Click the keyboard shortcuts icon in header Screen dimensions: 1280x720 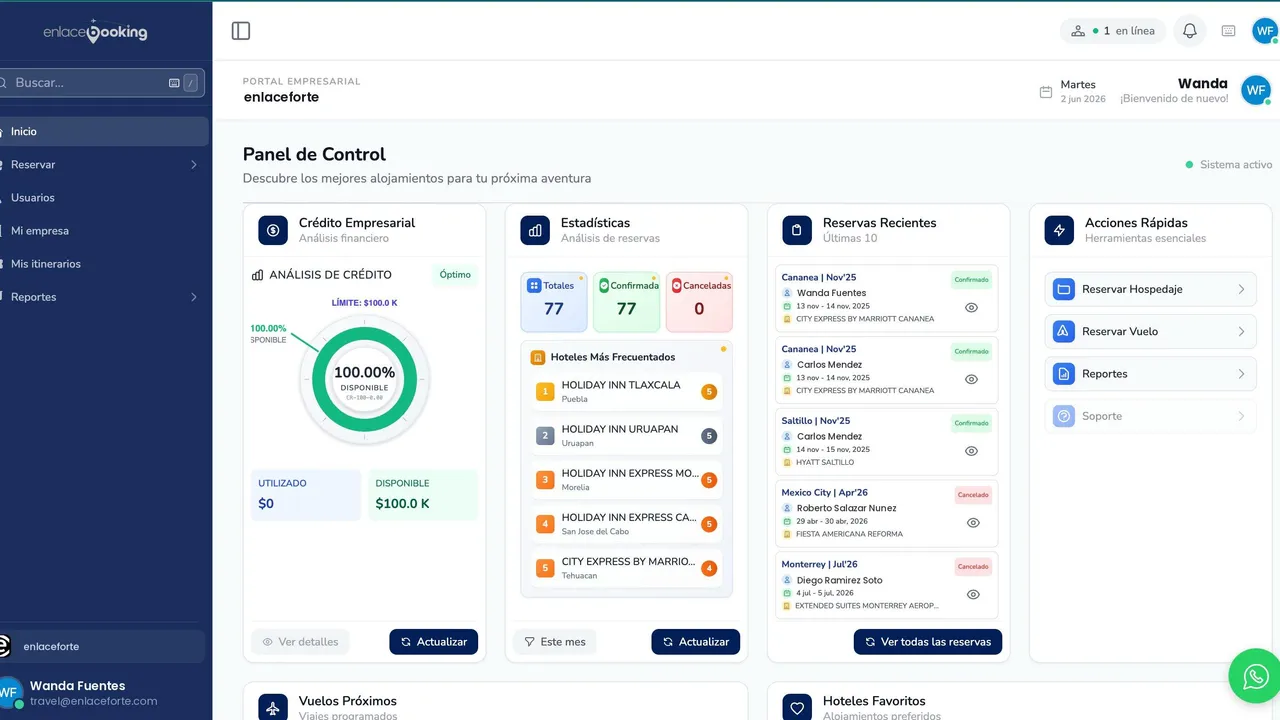(x=1229, y=31)
